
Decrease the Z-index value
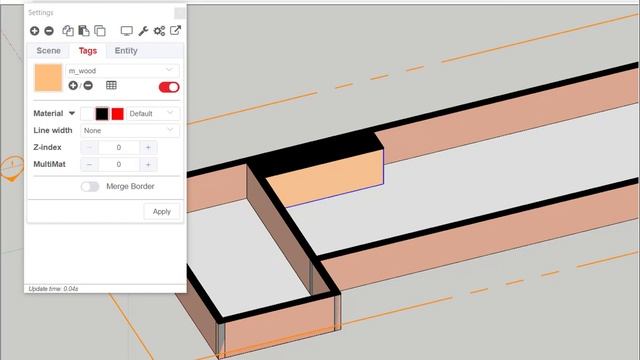(x=89, y=147)
